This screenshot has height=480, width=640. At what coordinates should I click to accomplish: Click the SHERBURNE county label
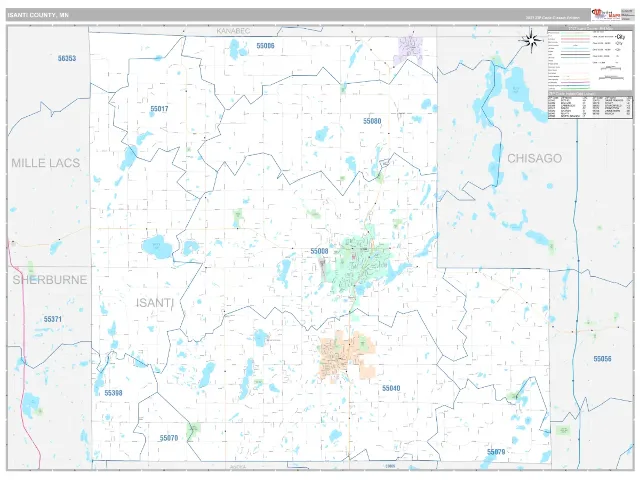click(x=50, y=280)
